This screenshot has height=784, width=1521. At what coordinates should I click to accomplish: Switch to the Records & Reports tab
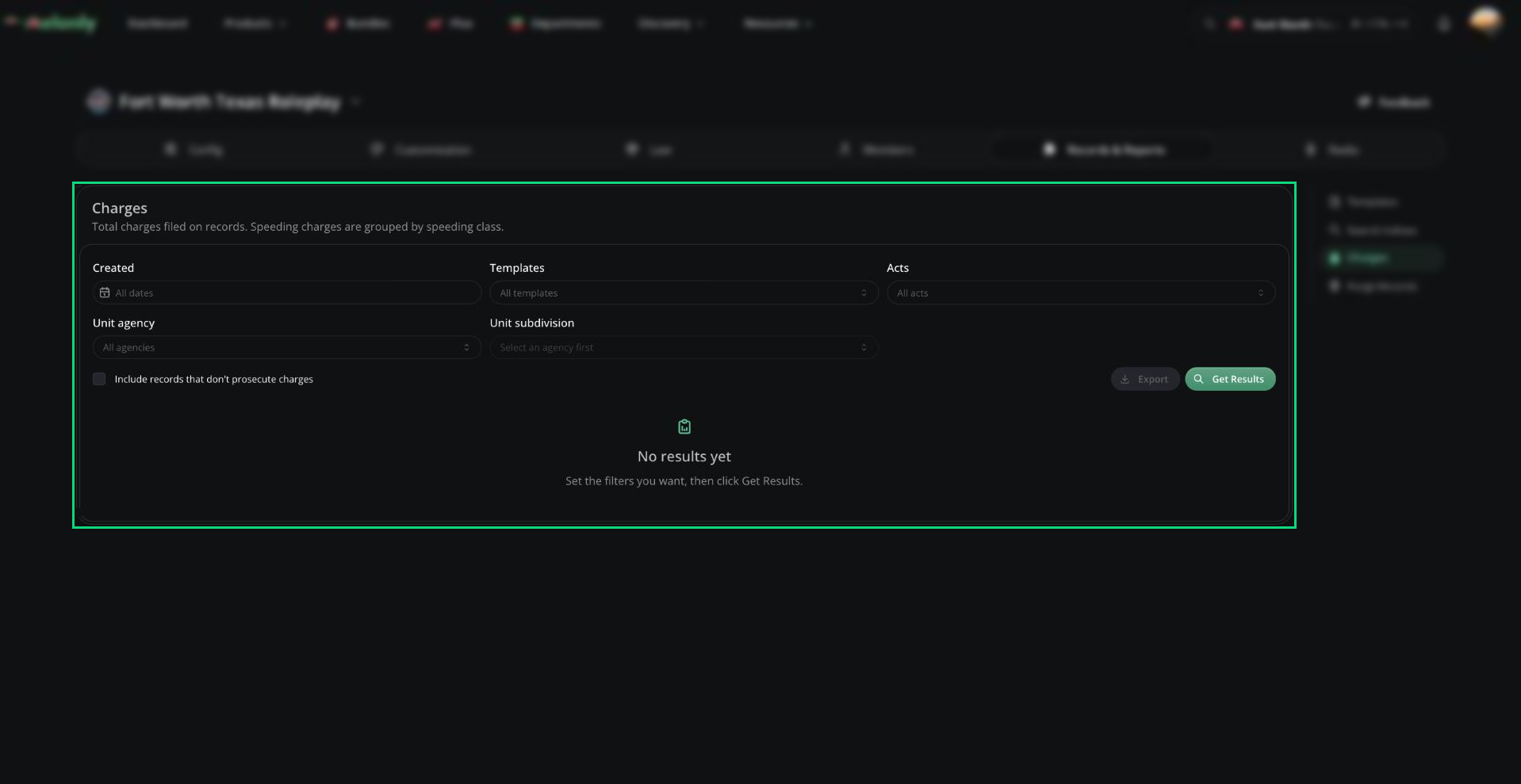click(x=1104, y=150)
